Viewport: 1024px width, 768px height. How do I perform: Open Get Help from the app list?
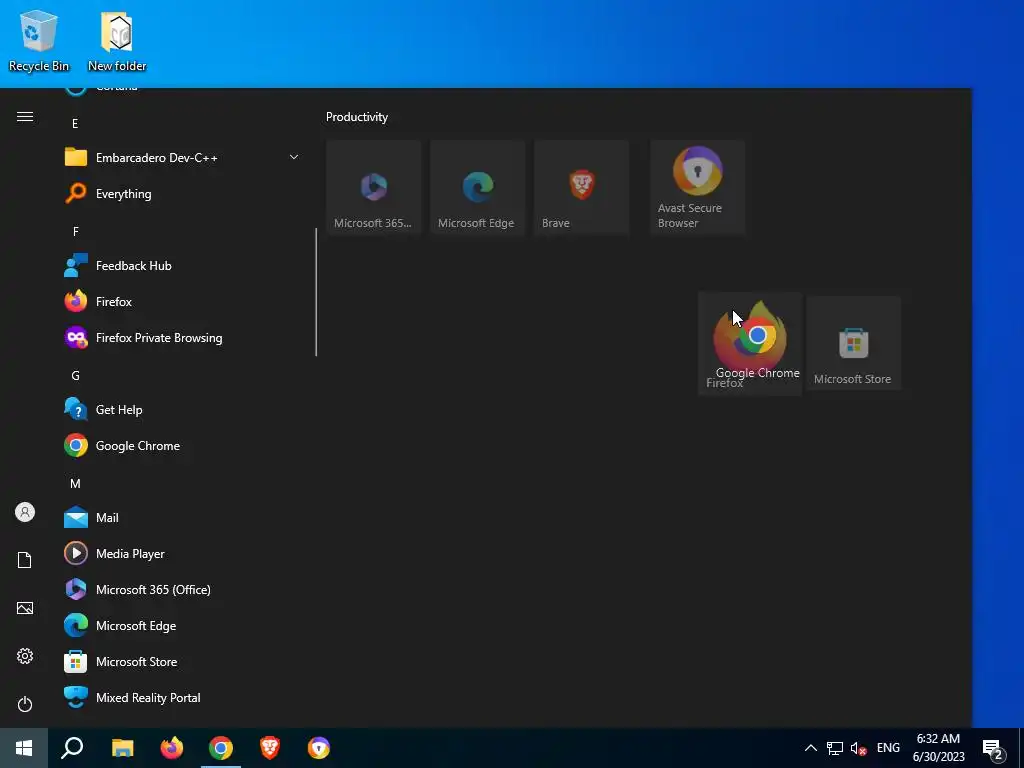182,409
